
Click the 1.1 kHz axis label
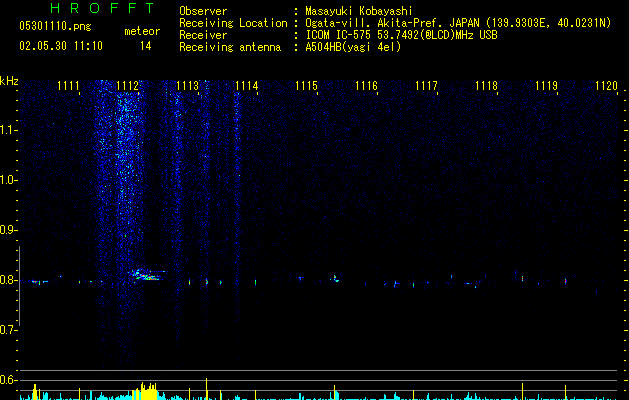[8, 130]
